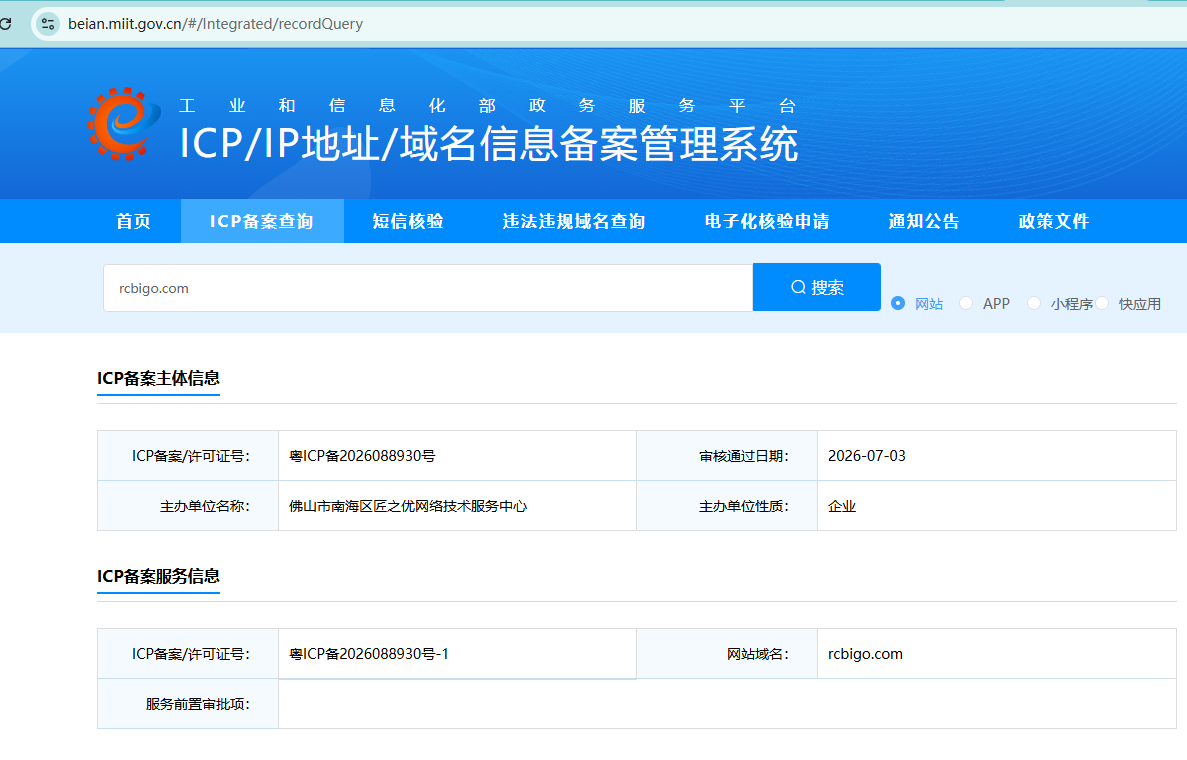Click the rcbigo.com search input field
The image size is (1187, 760).
click(428, 288)
